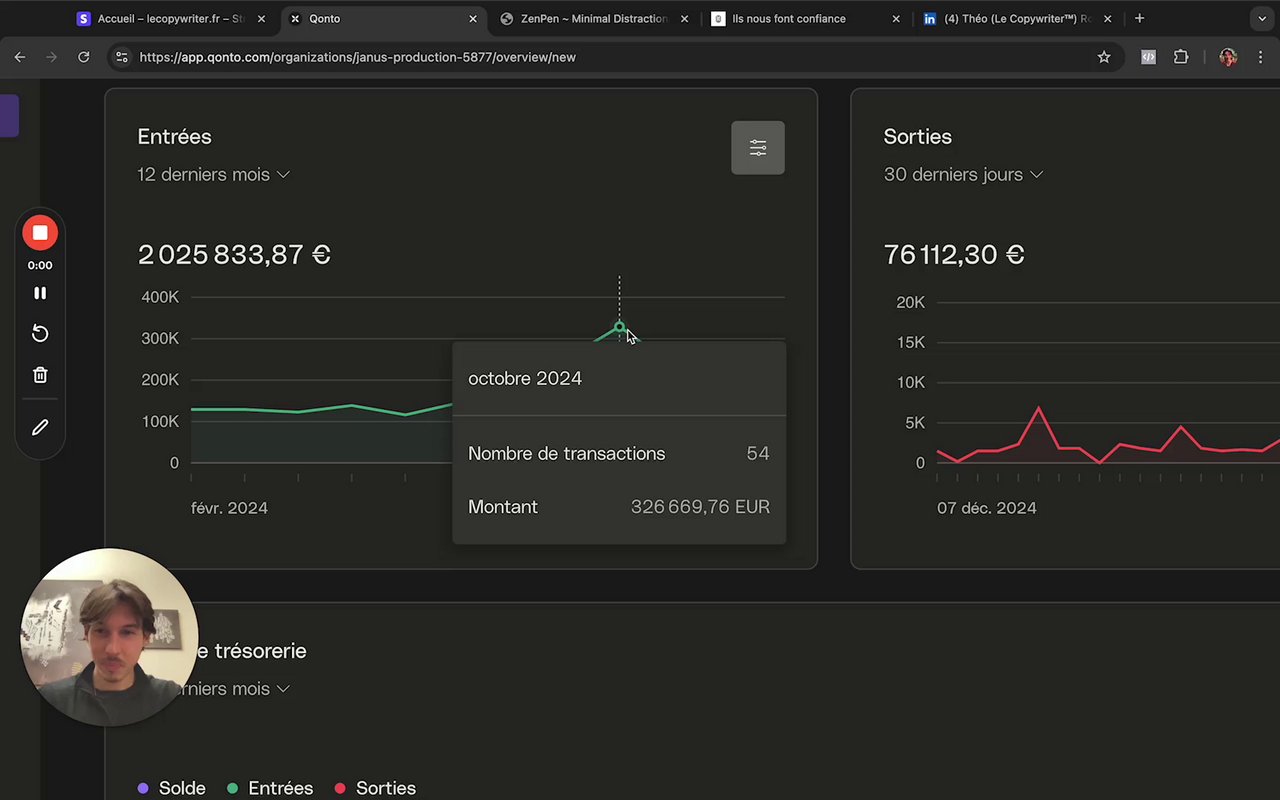Open the Chrome extensions puzzle icon

click(x=1181, y=57)
